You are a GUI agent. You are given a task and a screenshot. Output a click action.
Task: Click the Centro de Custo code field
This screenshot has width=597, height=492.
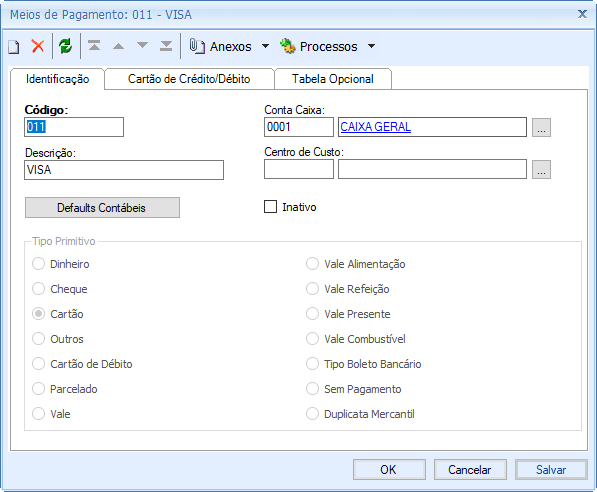click(x=299, y=169)
